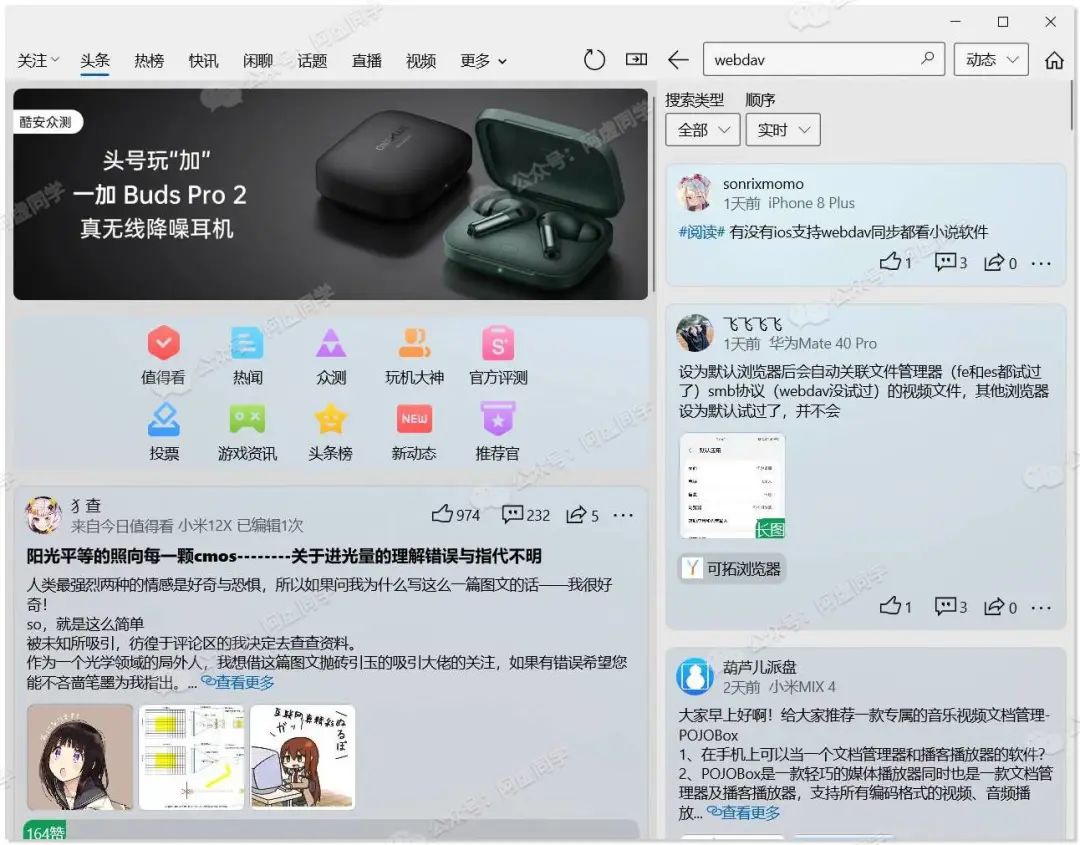Viewport: 1080px width, 845px height.
Task: Switch to 闲聊 tab
Action: tap(258, 61)
